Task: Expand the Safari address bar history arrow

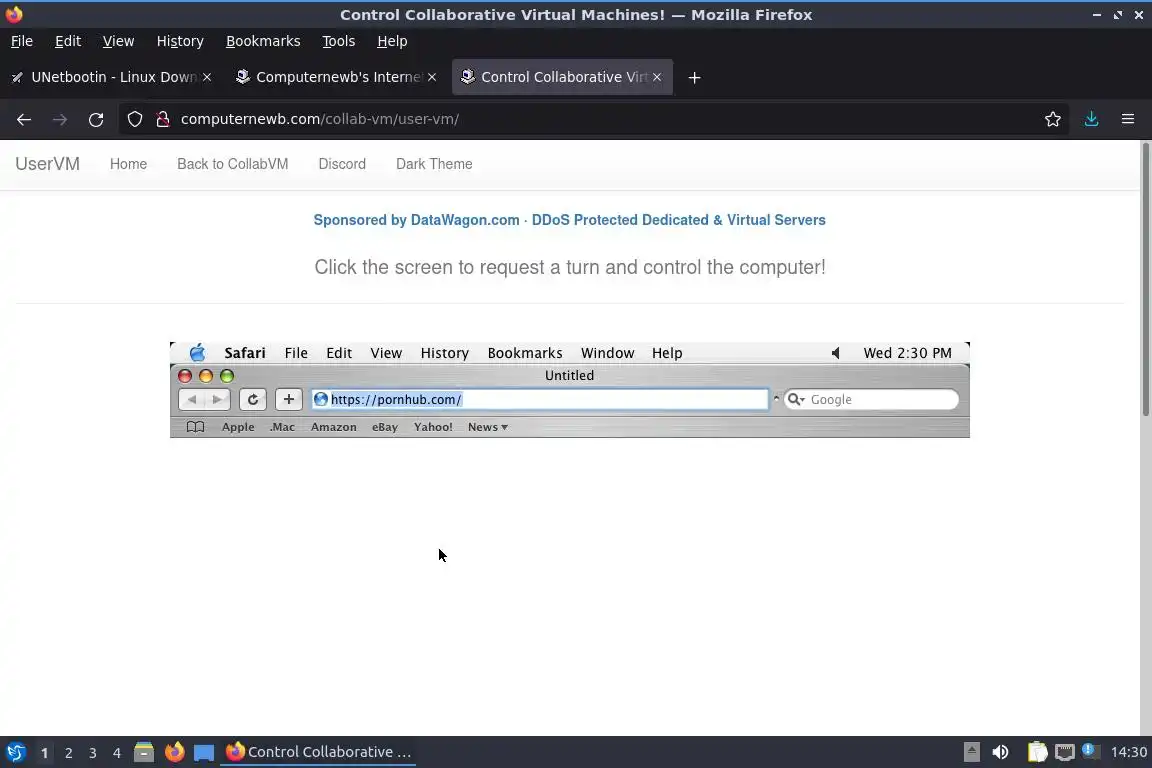Action: point(776,398)
